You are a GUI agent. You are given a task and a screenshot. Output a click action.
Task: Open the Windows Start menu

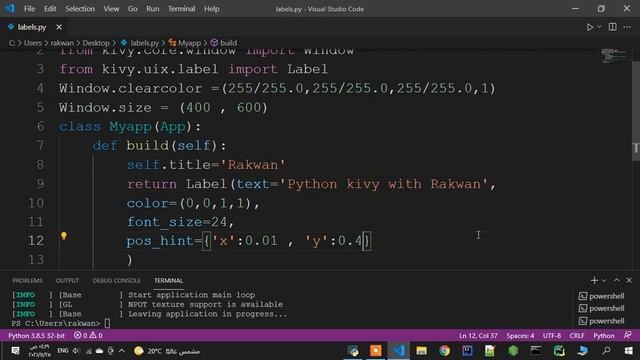[x=629, y=351]
